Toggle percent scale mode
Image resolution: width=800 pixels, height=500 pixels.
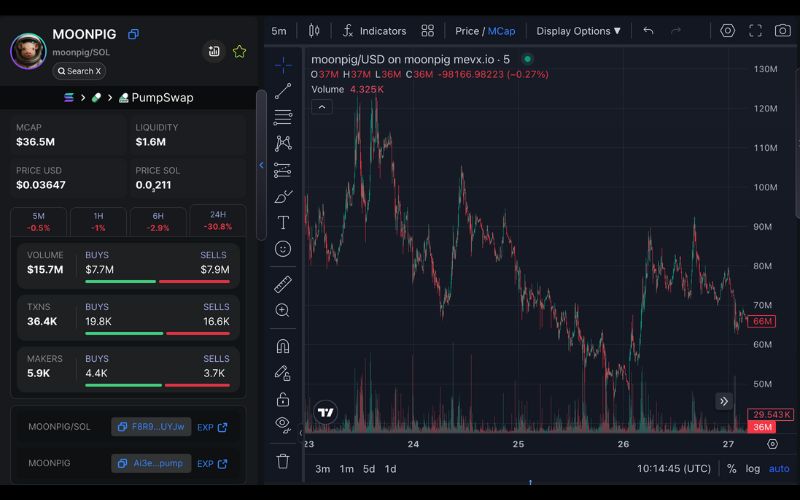(732, 468)
